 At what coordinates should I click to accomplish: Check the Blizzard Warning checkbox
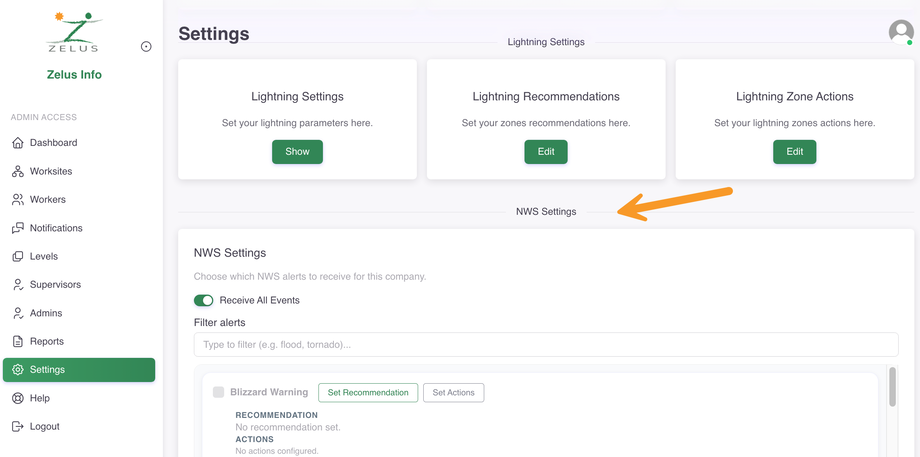(x=218, y=393)
